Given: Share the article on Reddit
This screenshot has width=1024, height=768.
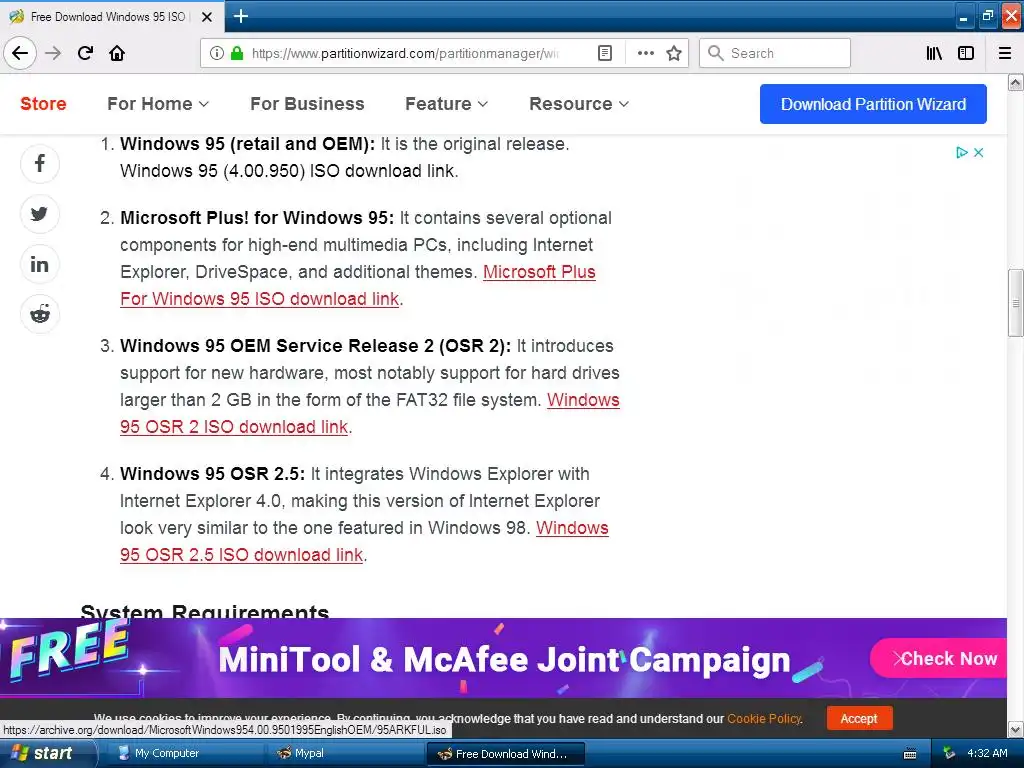Looking at the screenshot, I should (x=40, y=314).
